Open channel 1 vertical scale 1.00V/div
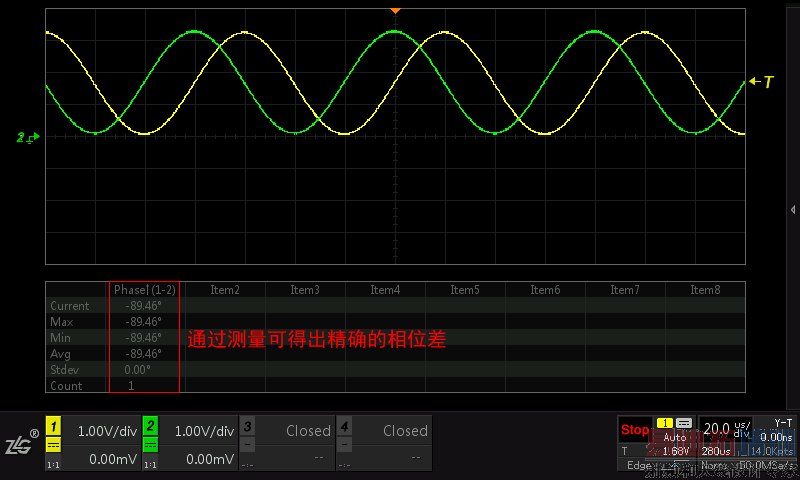800x480 pixels. click(x=107, y=432)
